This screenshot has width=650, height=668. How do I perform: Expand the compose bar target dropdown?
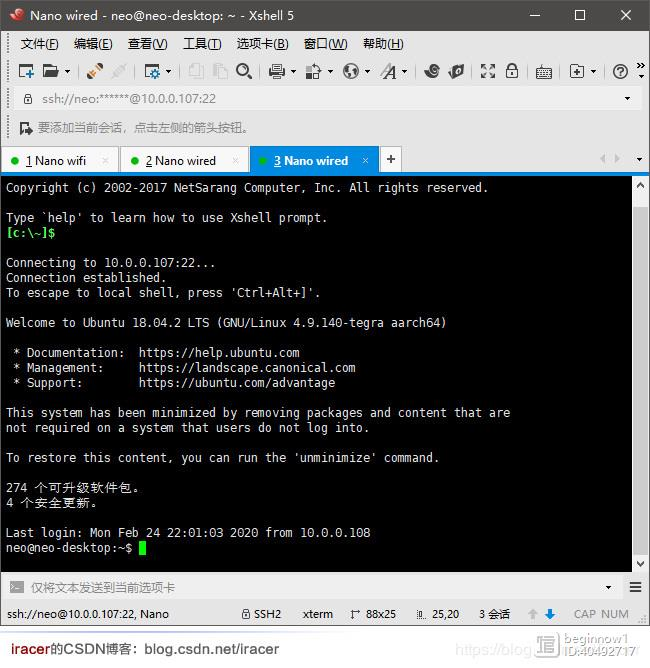pos(608,587)
